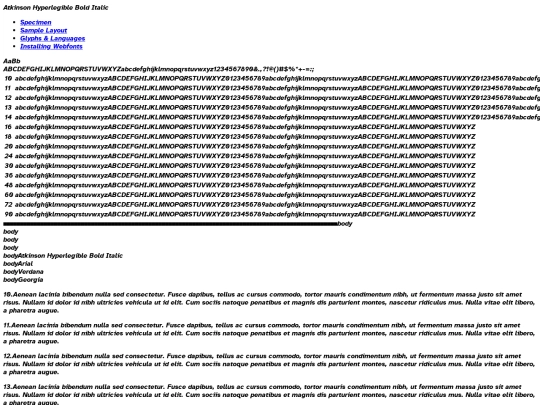
Task: Click the Atkinson Hyperlegible Bold Italic page heading
Action: 55,7
